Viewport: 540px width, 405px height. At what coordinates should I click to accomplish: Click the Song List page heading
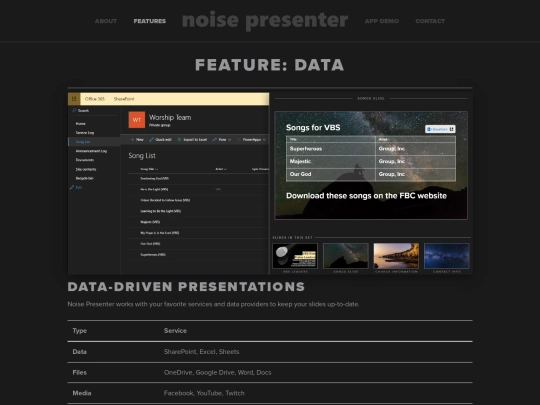point(142,156)
